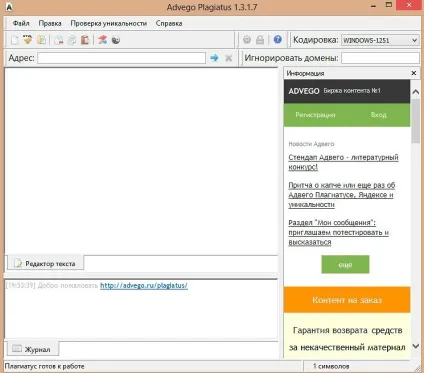Click the third toolbar icon with yellow pages
Viewport: 424px width, 373px height.
click(42, 40)
